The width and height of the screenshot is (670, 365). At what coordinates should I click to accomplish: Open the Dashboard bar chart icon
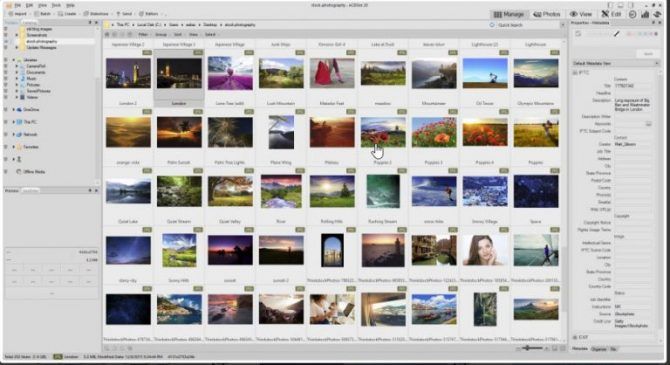[x=645, y=14]
